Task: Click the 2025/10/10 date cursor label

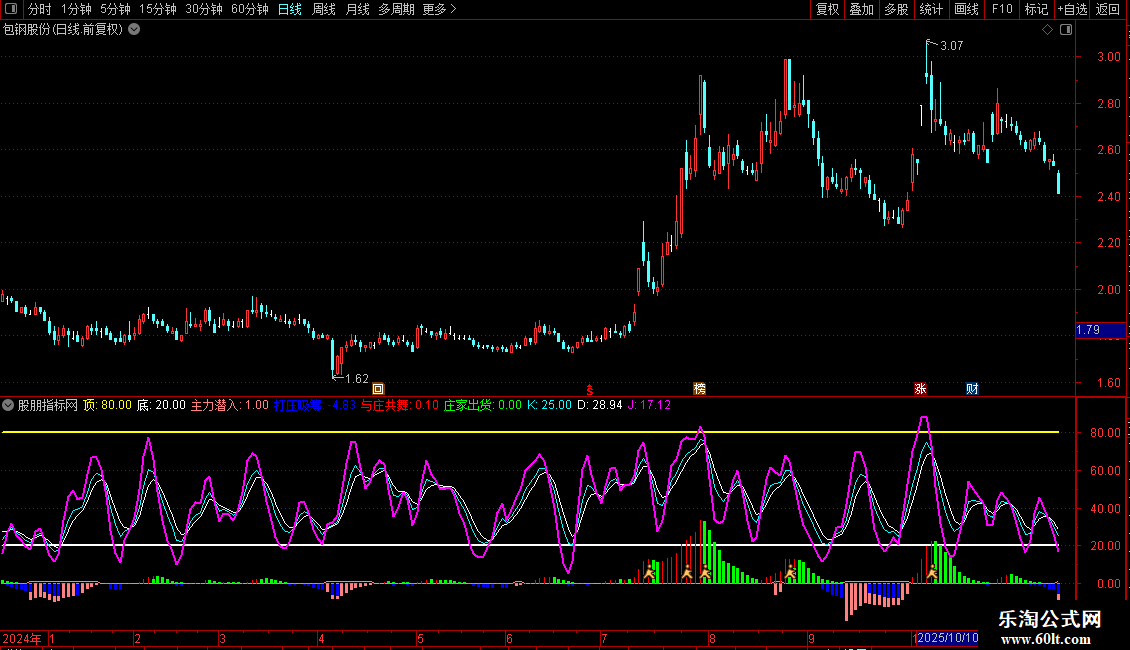Action: [947, 638]
